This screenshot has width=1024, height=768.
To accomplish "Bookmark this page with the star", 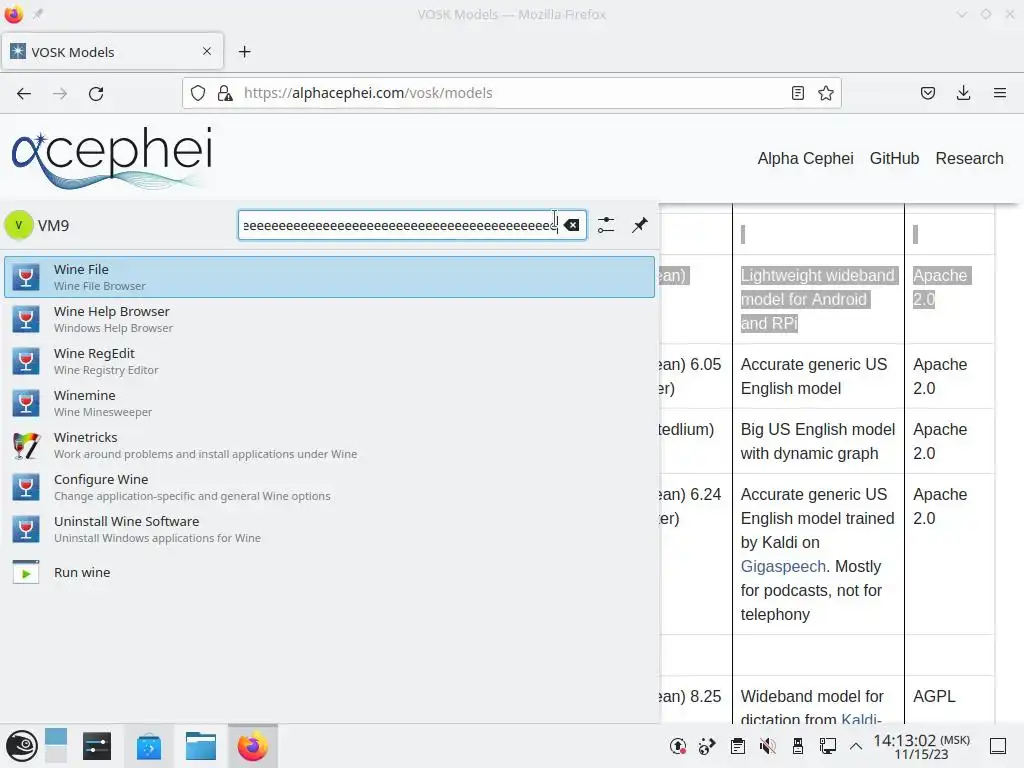I will click(x=826, y=93).
